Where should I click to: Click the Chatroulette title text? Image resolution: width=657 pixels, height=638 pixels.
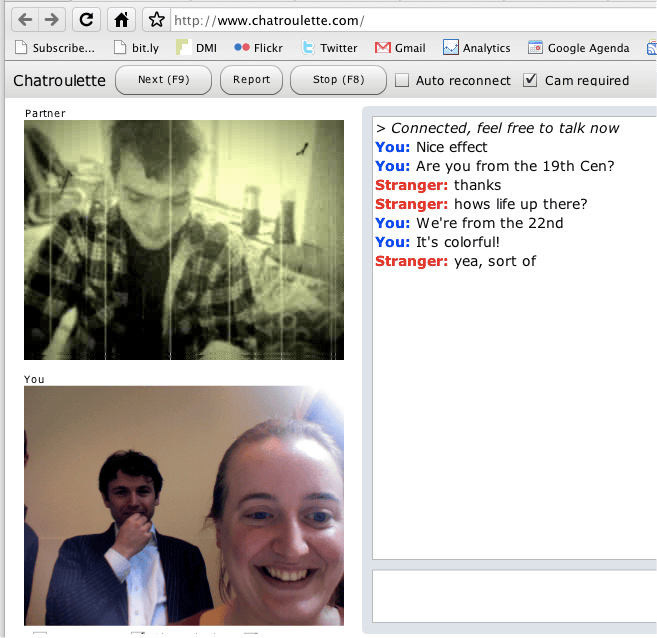(x=59, y=80)
